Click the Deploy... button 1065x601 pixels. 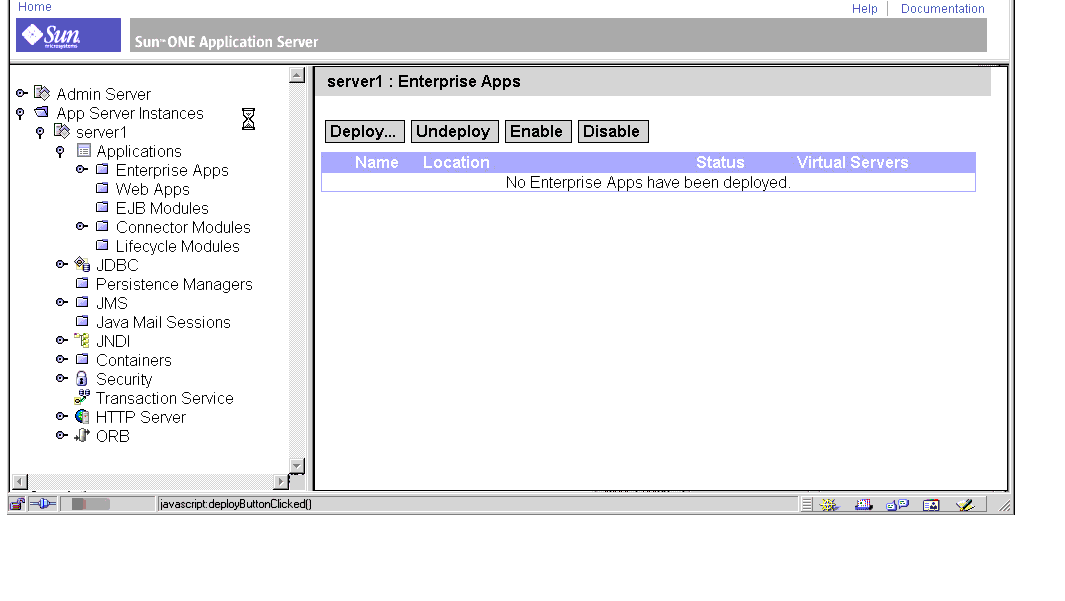coord(365,131)
